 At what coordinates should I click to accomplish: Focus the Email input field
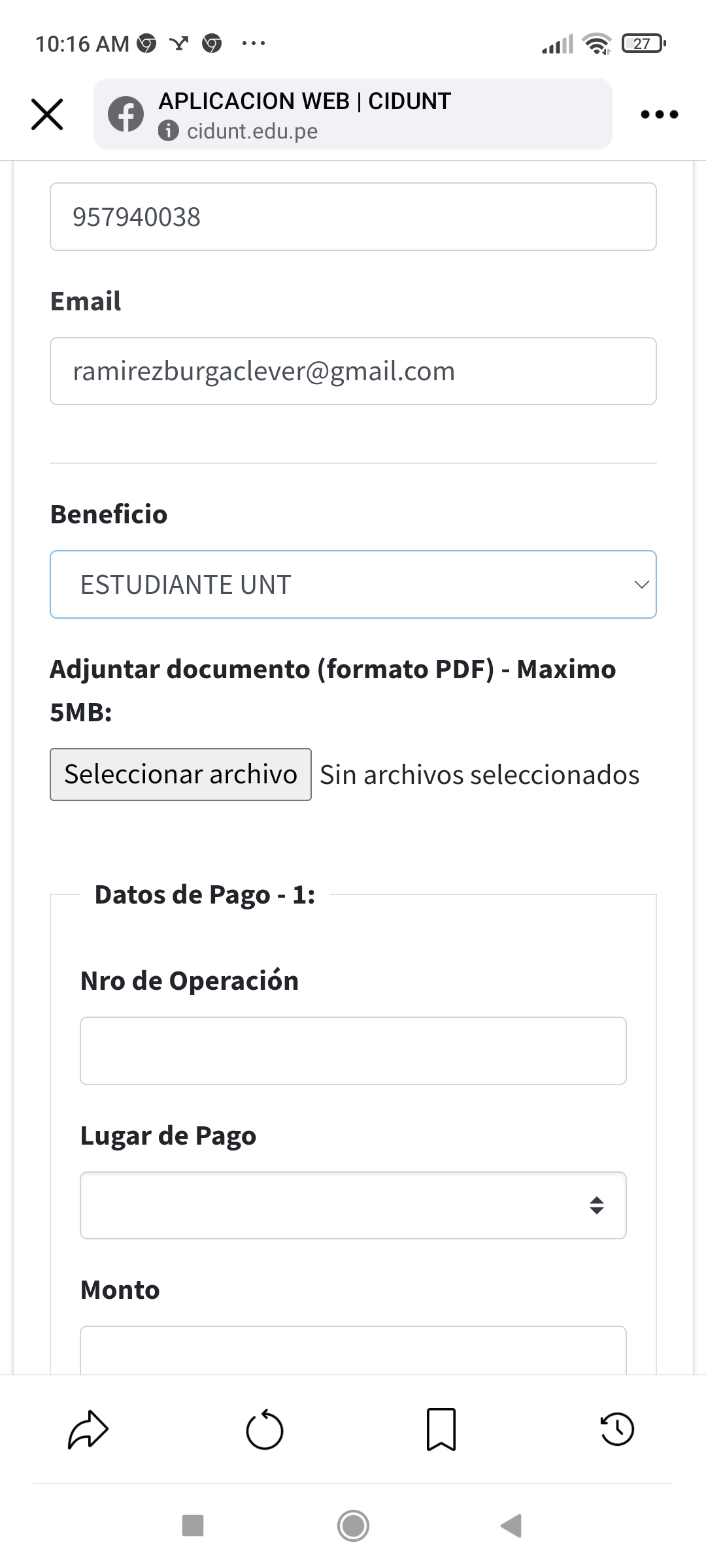353,371
